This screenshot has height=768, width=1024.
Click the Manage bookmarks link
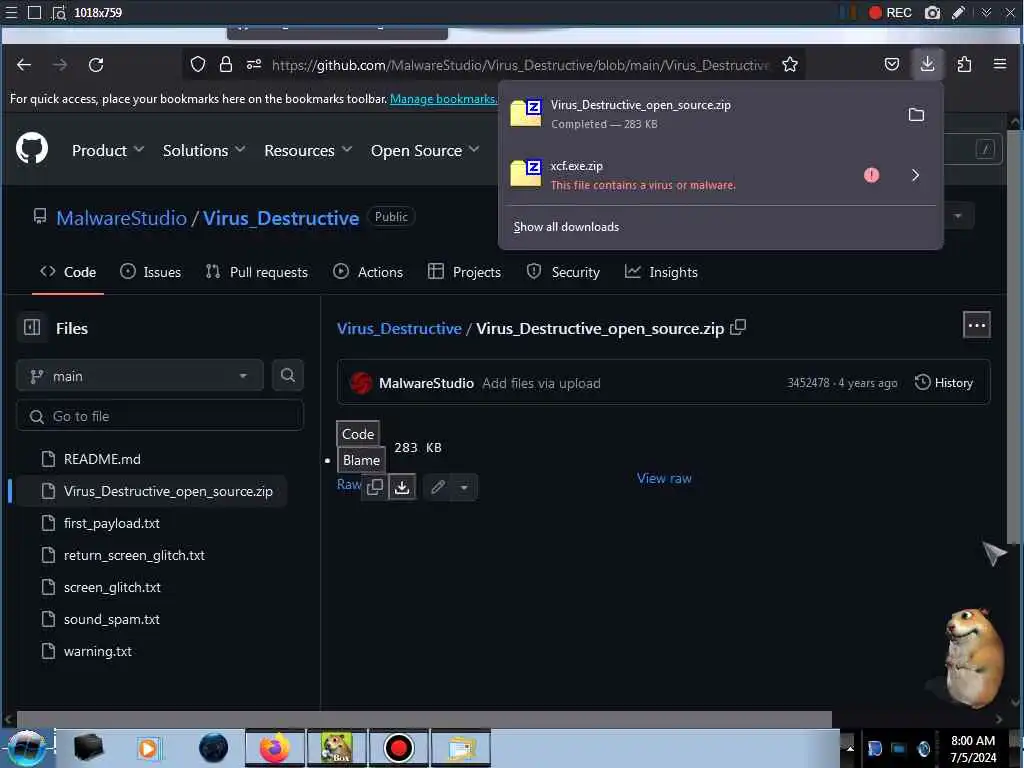tap(443, 99)
